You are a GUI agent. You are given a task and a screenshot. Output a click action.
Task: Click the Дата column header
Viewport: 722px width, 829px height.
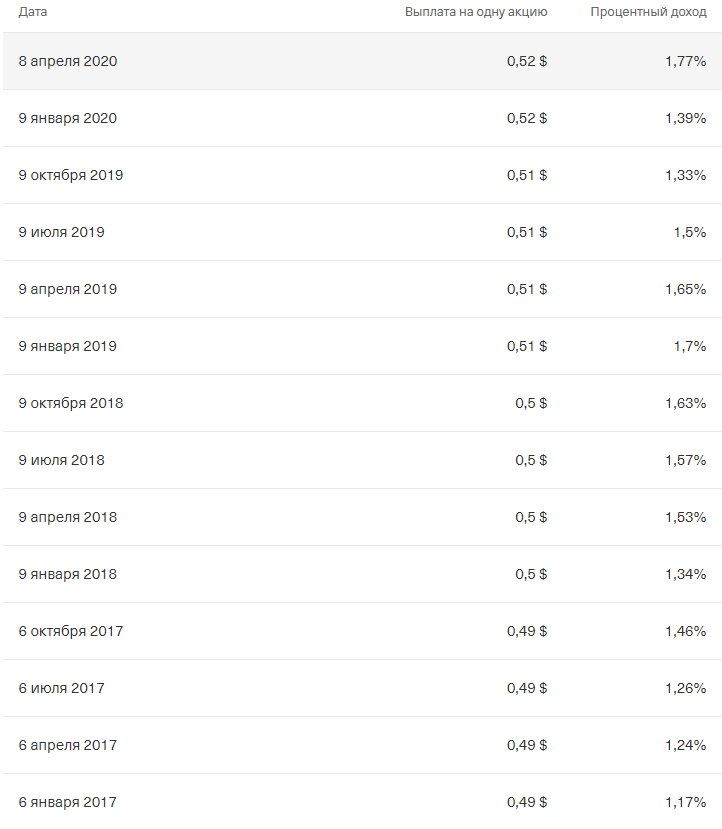[33, 12]
